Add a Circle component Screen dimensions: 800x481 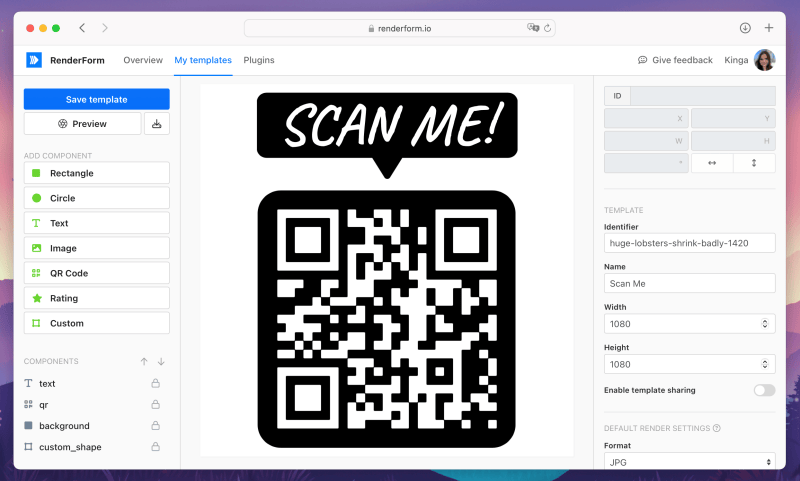click(x=96, y=198)
